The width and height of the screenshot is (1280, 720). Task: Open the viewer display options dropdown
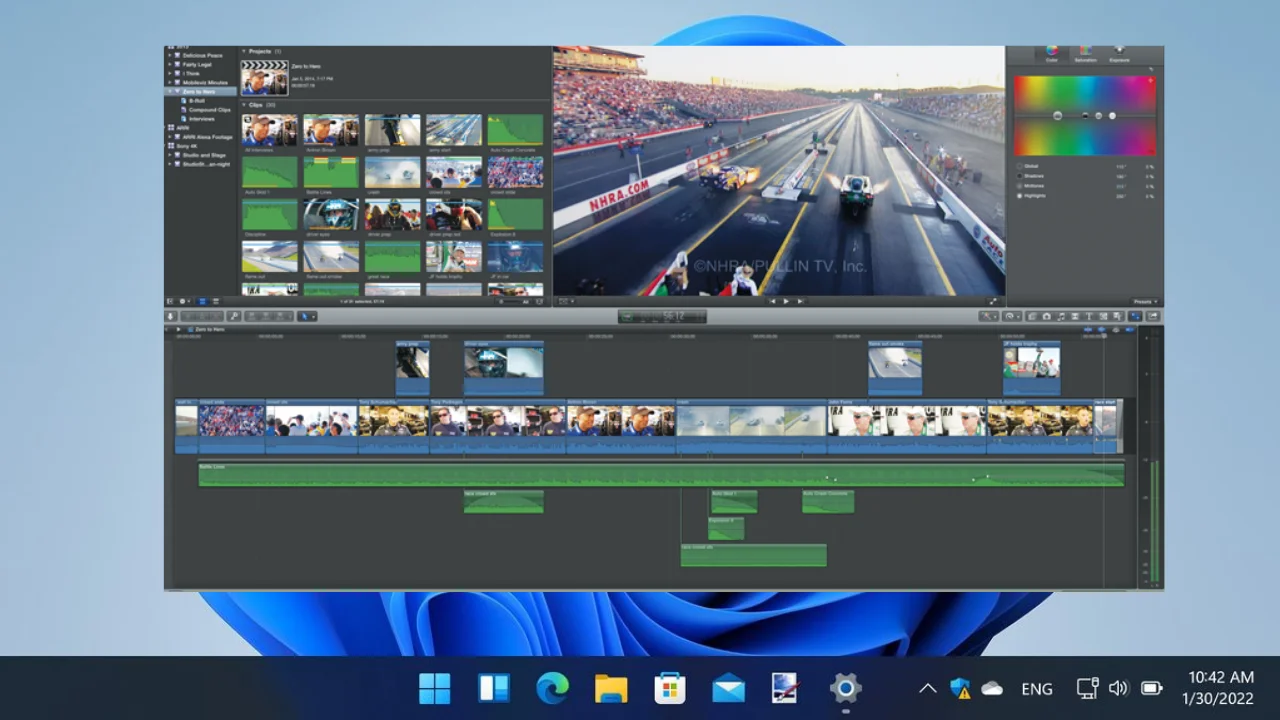pos(566,301)
